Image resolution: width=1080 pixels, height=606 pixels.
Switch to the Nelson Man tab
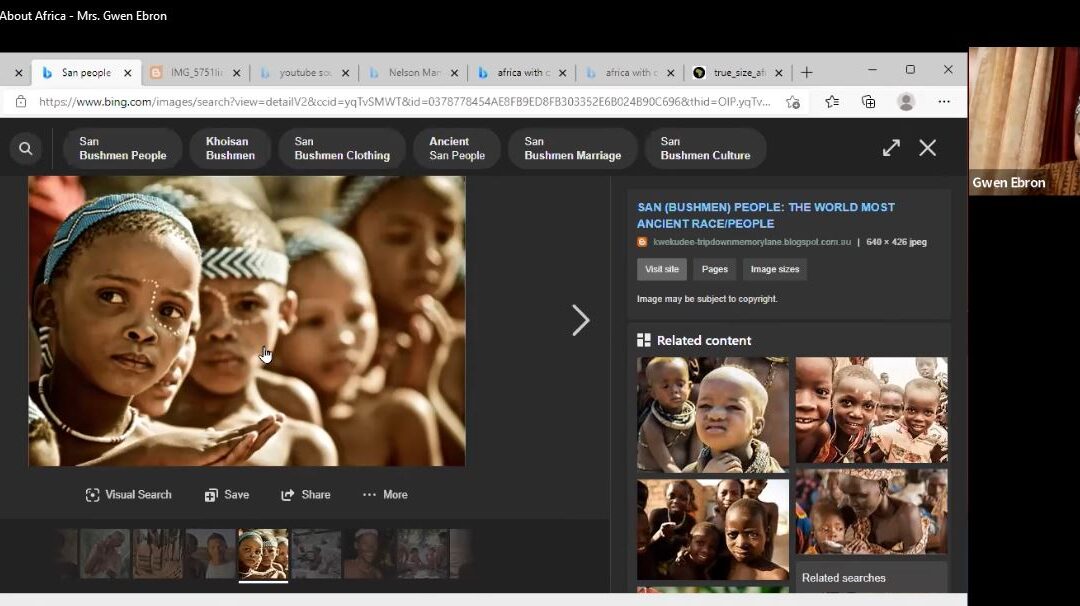[x=413, y=72]
